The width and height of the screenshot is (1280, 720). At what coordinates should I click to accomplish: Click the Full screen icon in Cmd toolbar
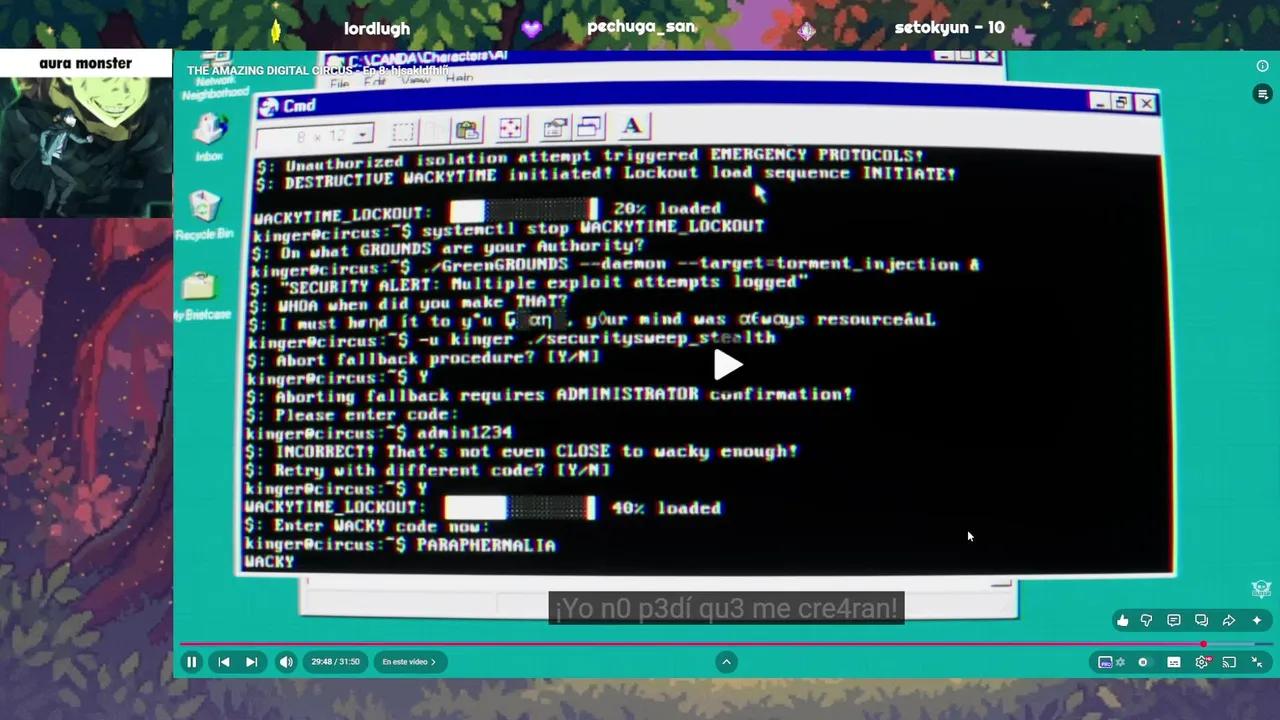510,128
